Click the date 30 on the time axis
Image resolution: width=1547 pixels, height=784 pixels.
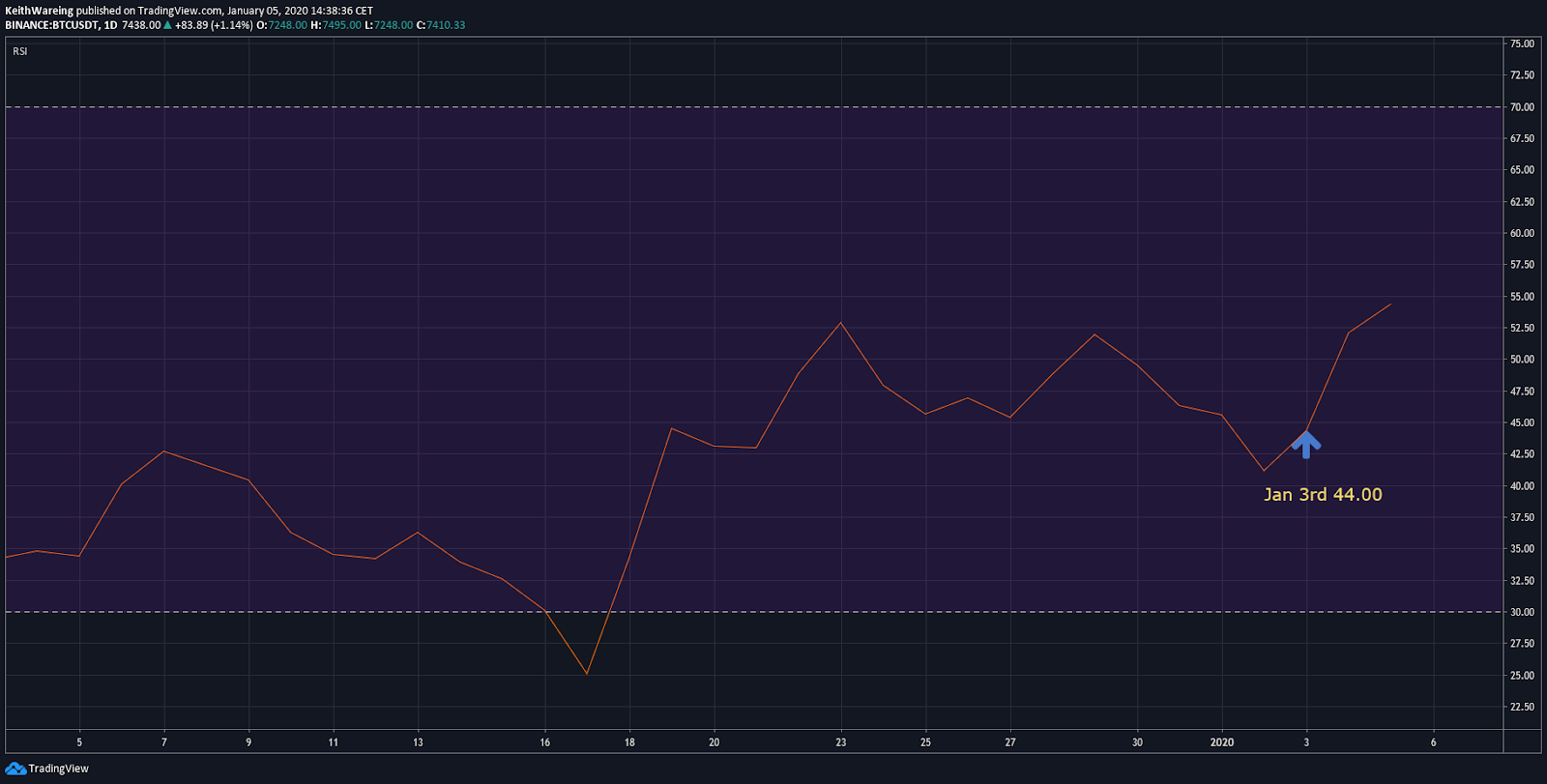pos(1137,742)
